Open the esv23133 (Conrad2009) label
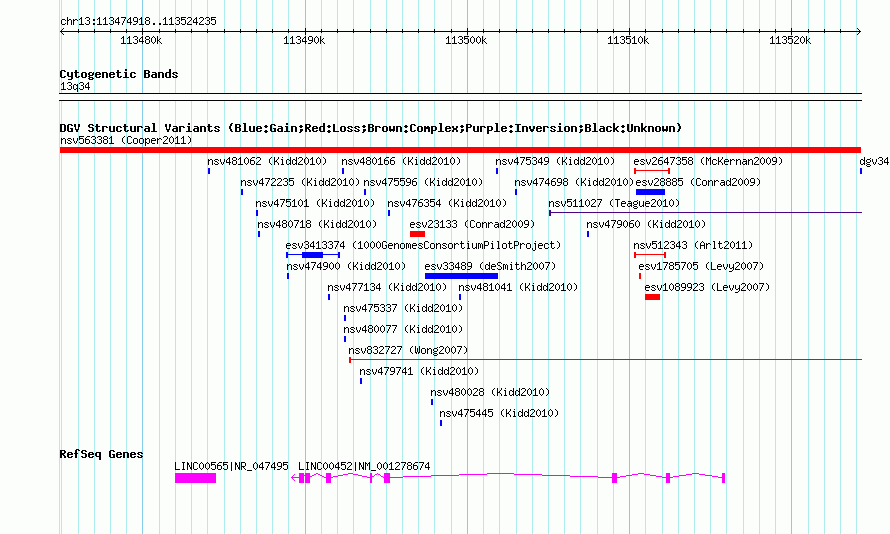The image size is (890, 534). (x=472, y=224)
